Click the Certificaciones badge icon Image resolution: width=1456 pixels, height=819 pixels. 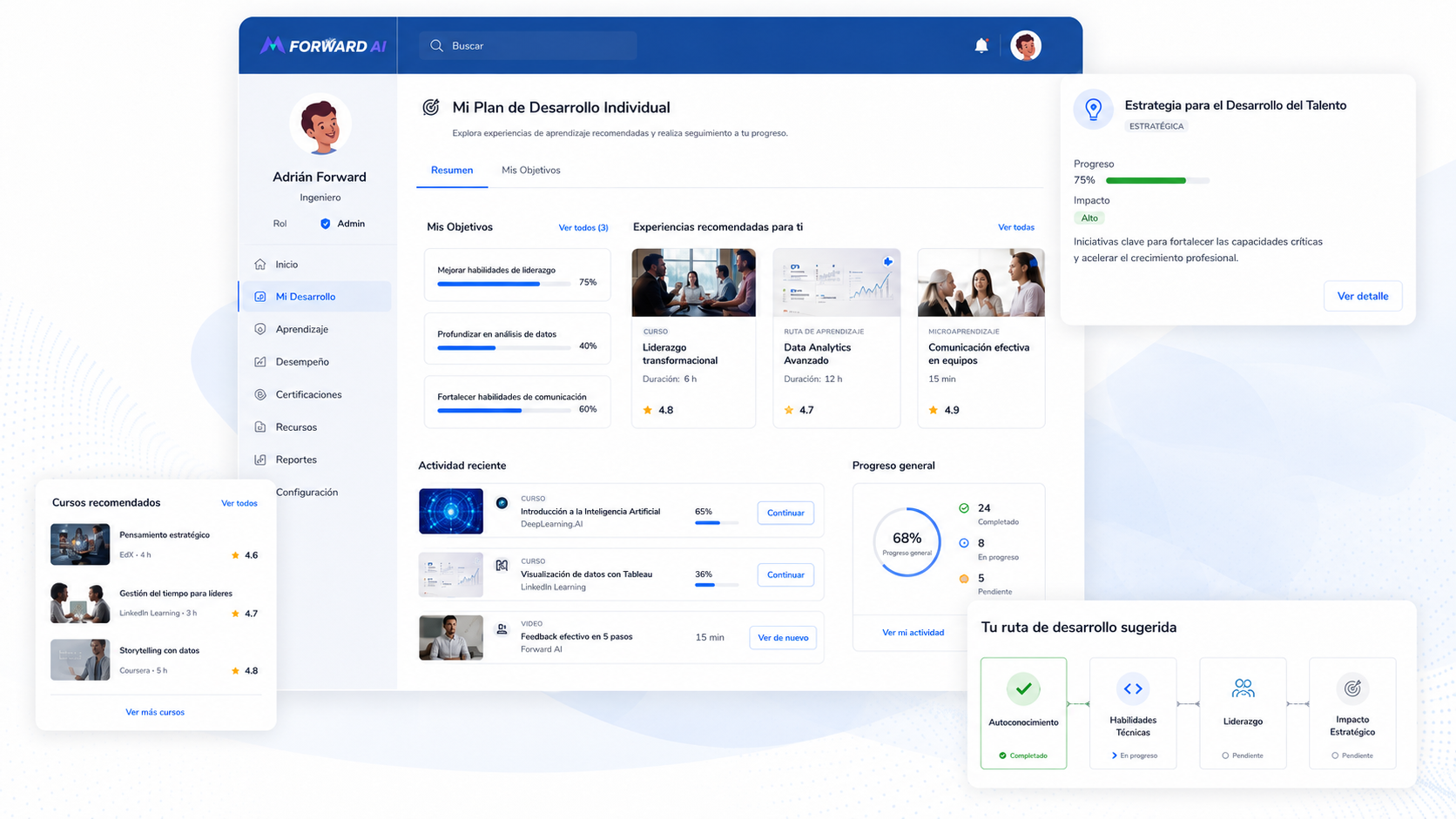tap(260, 394)
